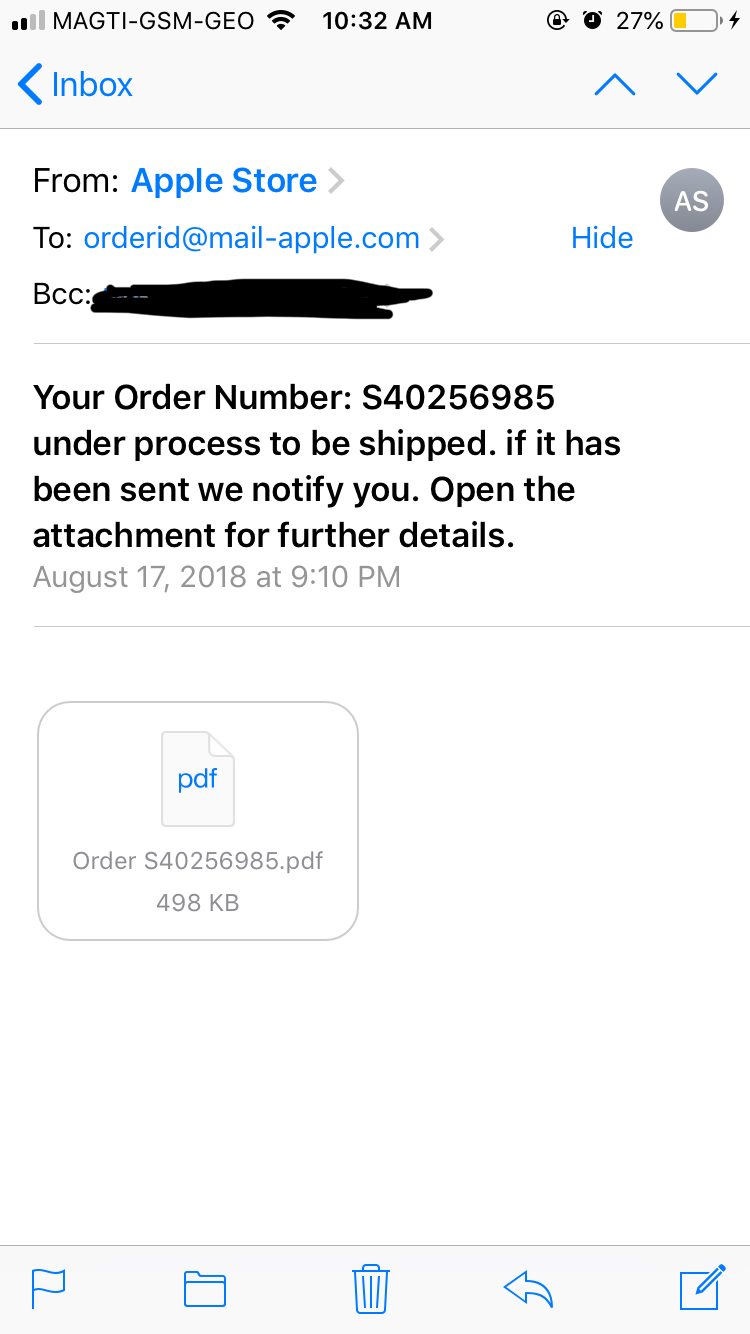This screenshot has width=750, height=1334.
Task: Go back to Inbox
Action: pos(76,85)
